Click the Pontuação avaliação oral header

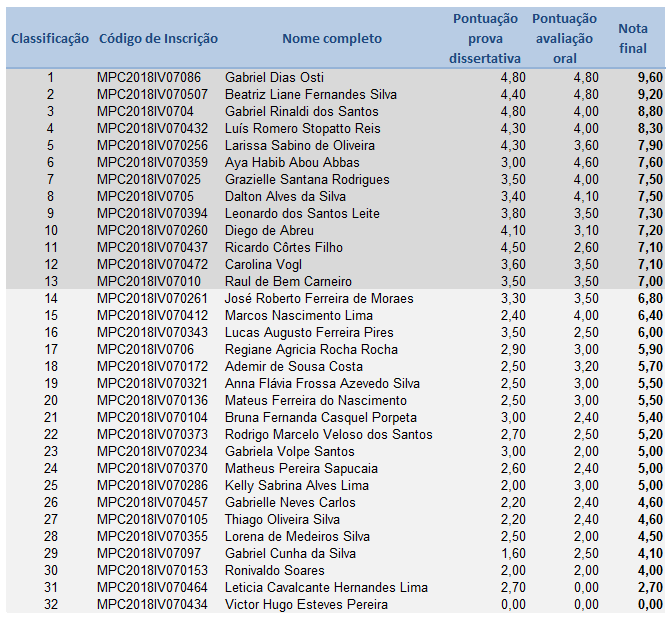pos(564,39)
